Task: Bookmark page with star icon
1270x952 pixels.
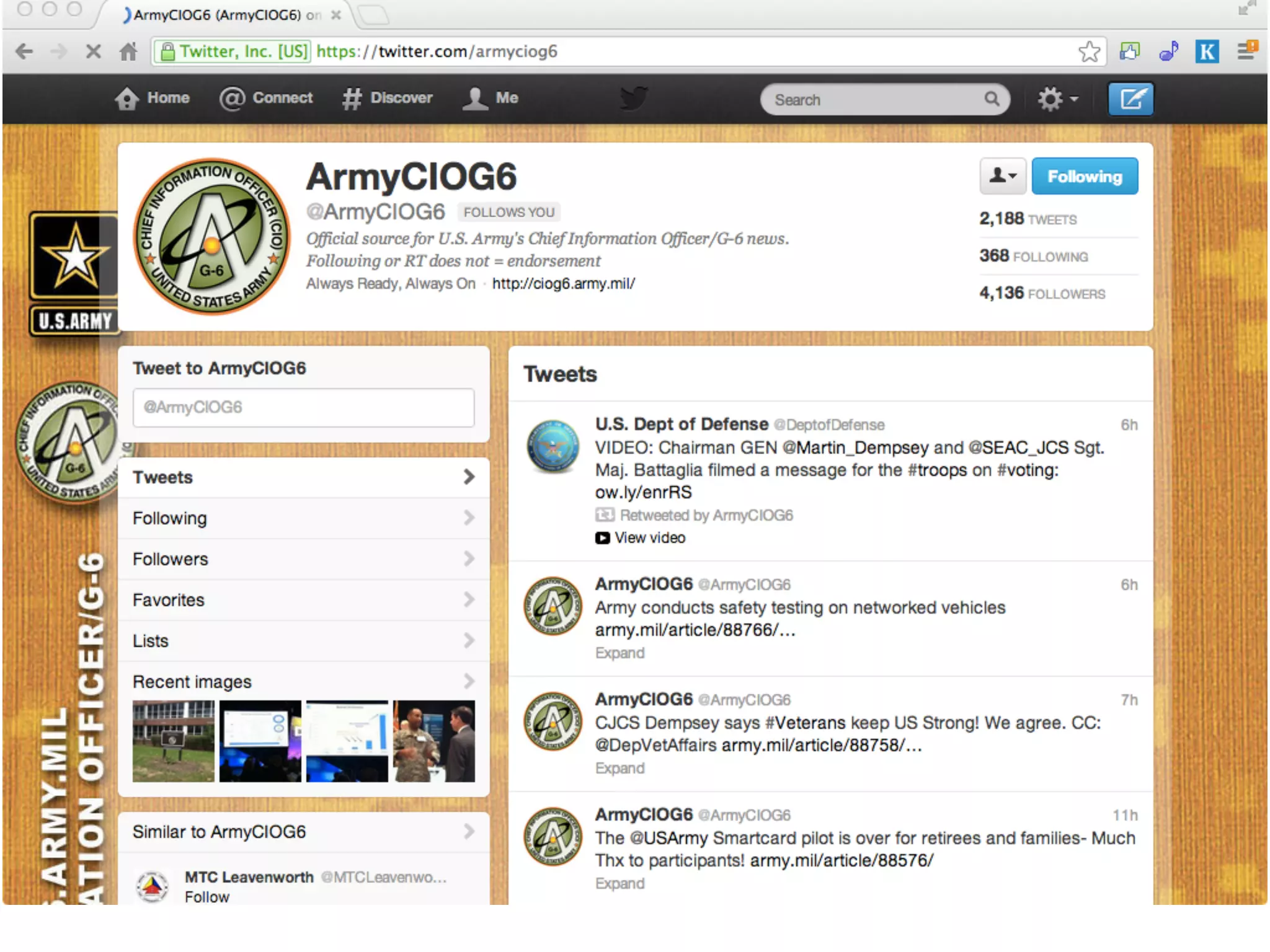Action: pyautogui.click(x=1089, y=51)
